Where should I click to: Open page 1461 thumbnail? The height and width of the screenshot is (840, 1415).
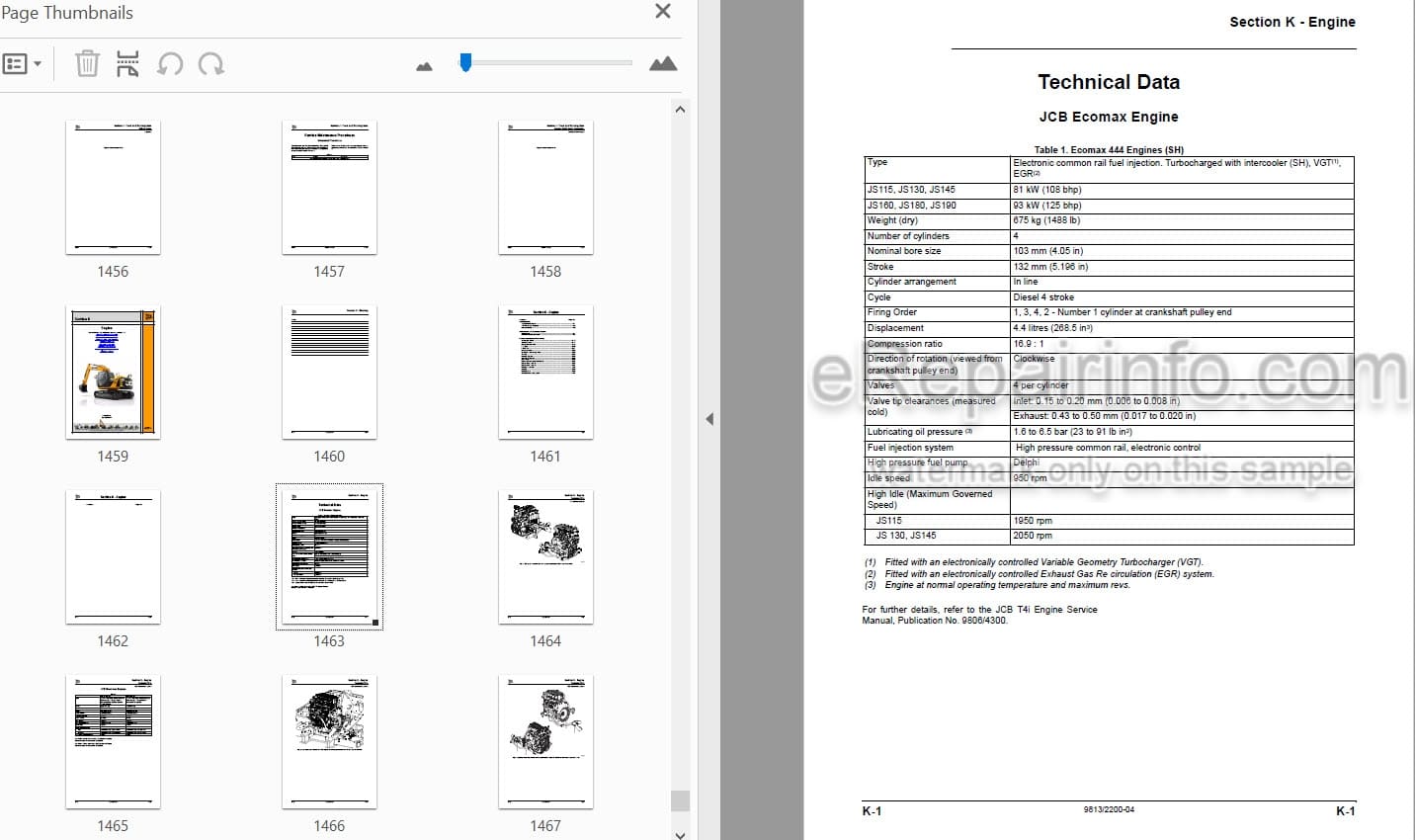coord(545,372)
